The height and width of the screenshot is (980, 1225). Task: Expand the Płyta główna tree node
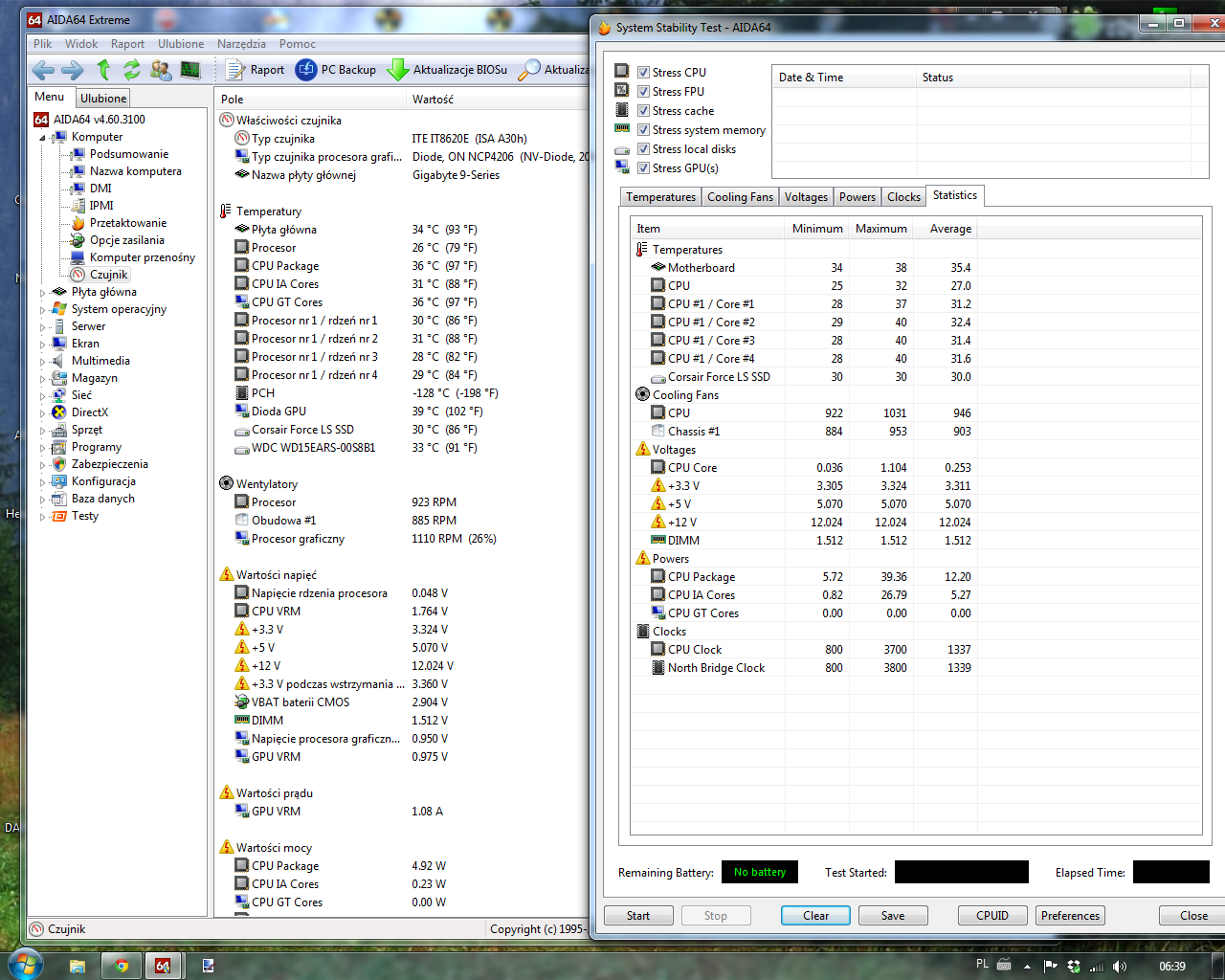click(43, 293)
